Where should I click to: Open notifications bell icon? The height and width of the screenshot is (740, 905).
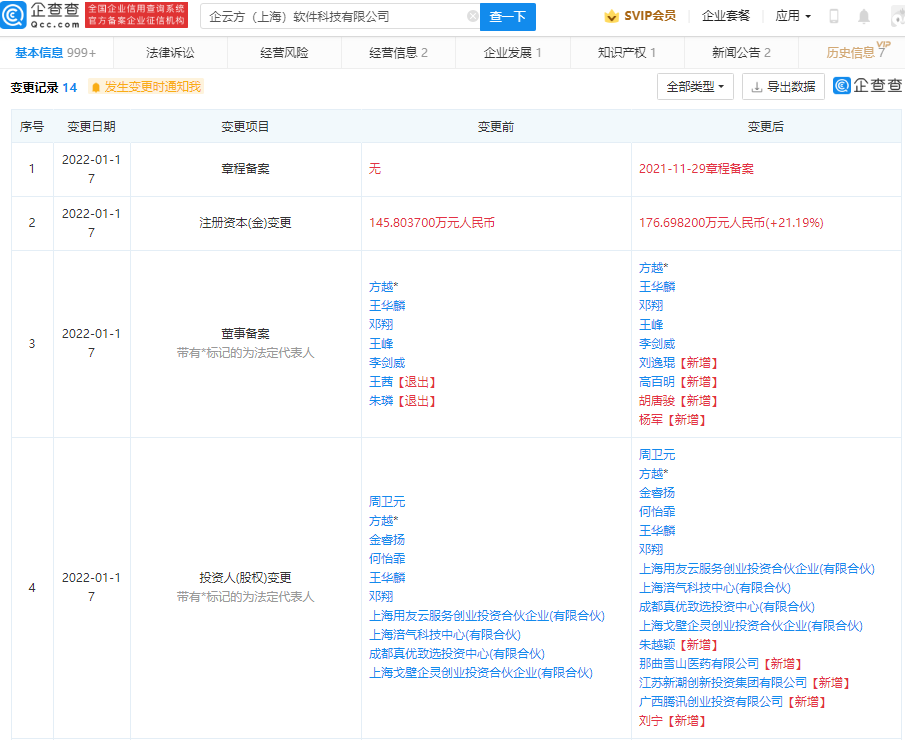coord(863,16)
